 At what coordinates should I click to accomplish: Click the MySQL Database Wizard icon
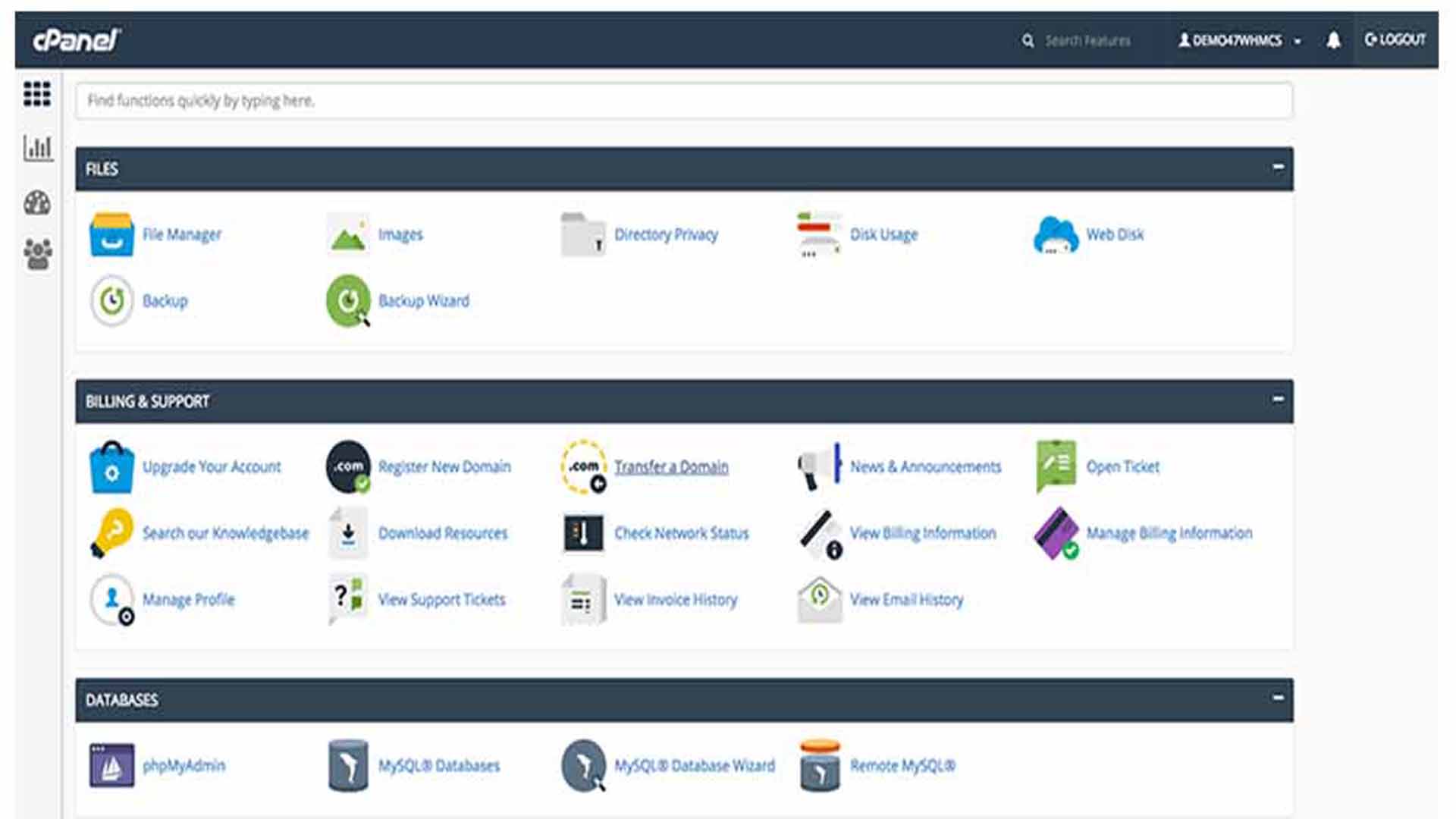[x=583, y=765]
